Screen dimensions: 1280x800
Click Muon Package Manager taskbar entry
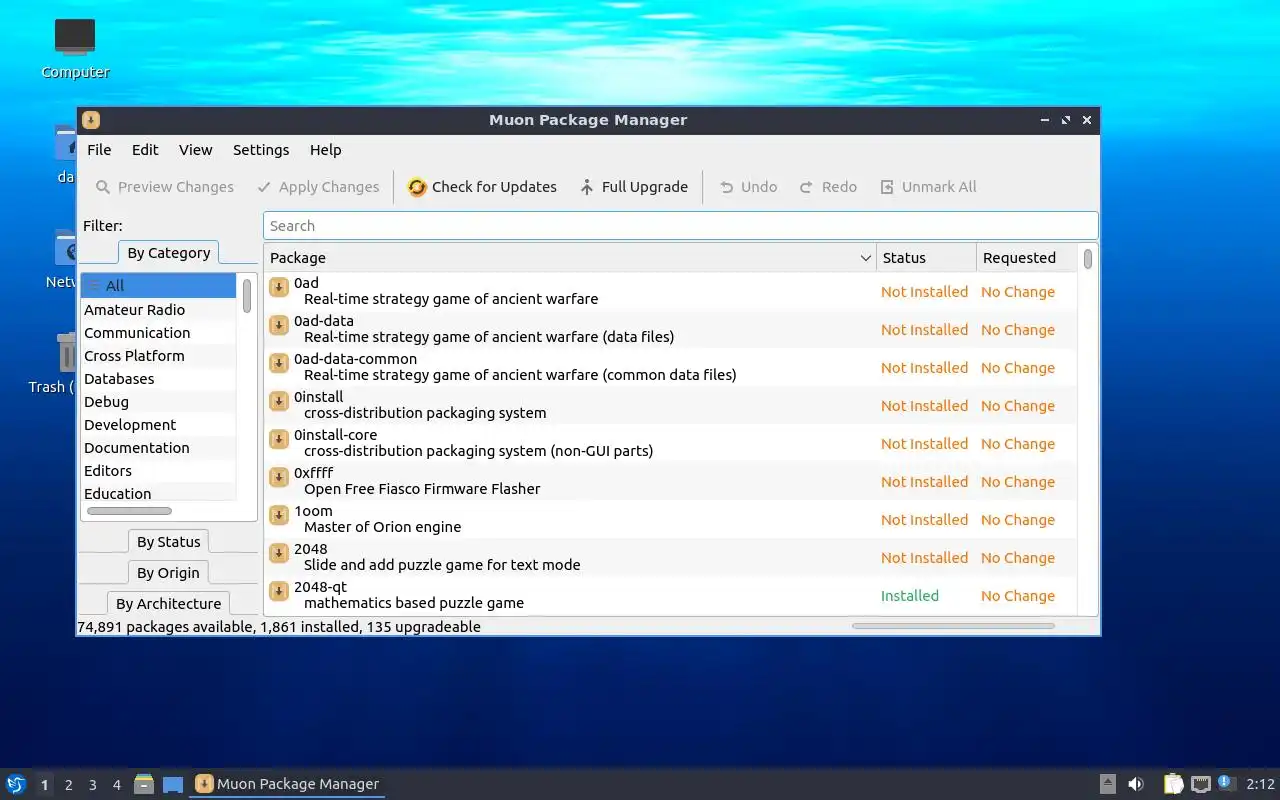287,784
